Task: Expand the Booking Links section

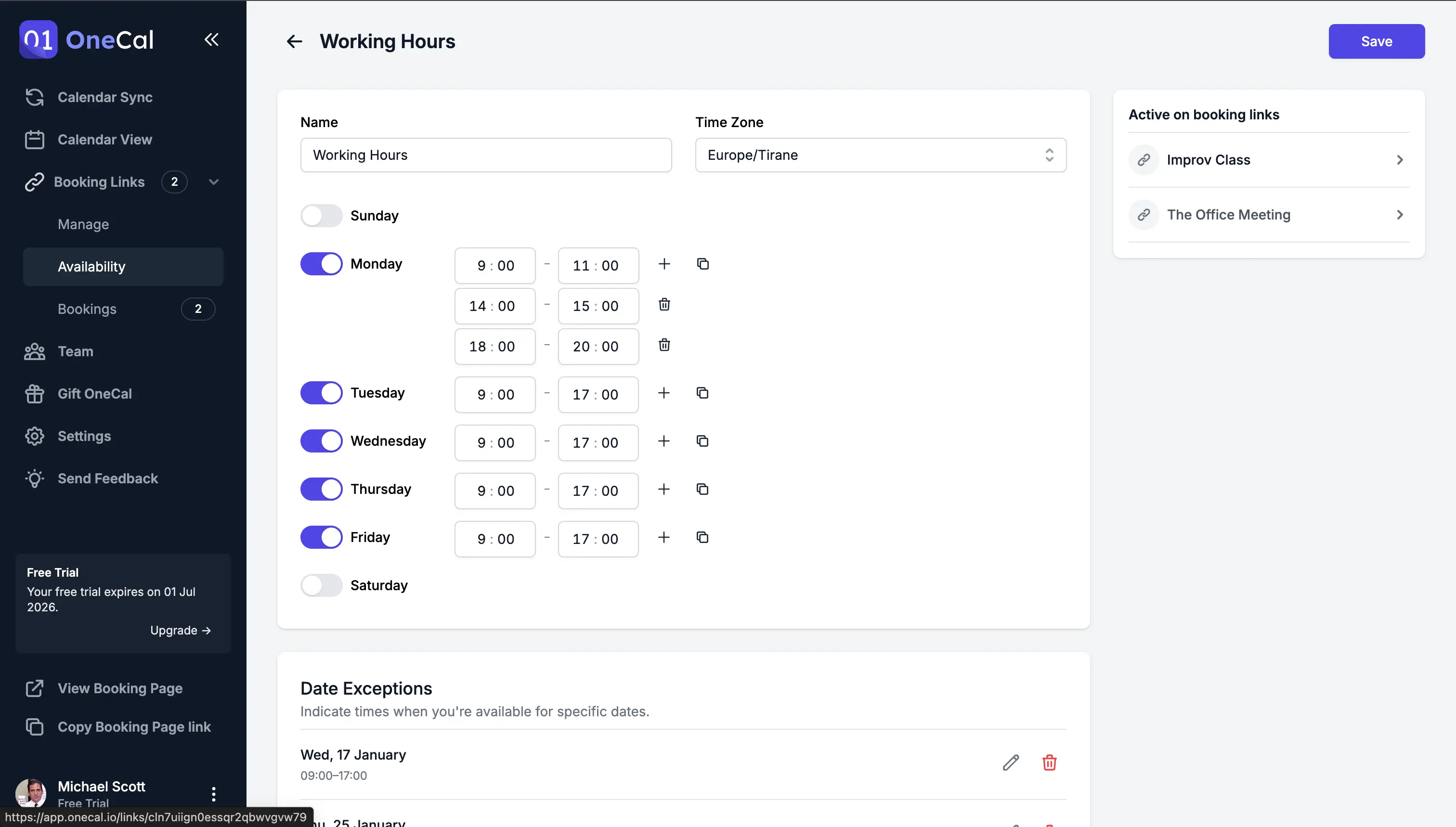Action: (x=214, y=182)
